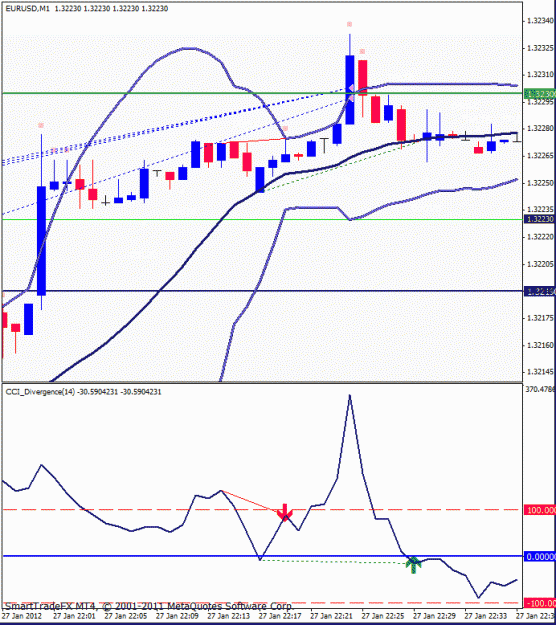This screenshot has width=556, height=625.
Task: Click the 1.32280 price axis label
Action: click(540, 128)
